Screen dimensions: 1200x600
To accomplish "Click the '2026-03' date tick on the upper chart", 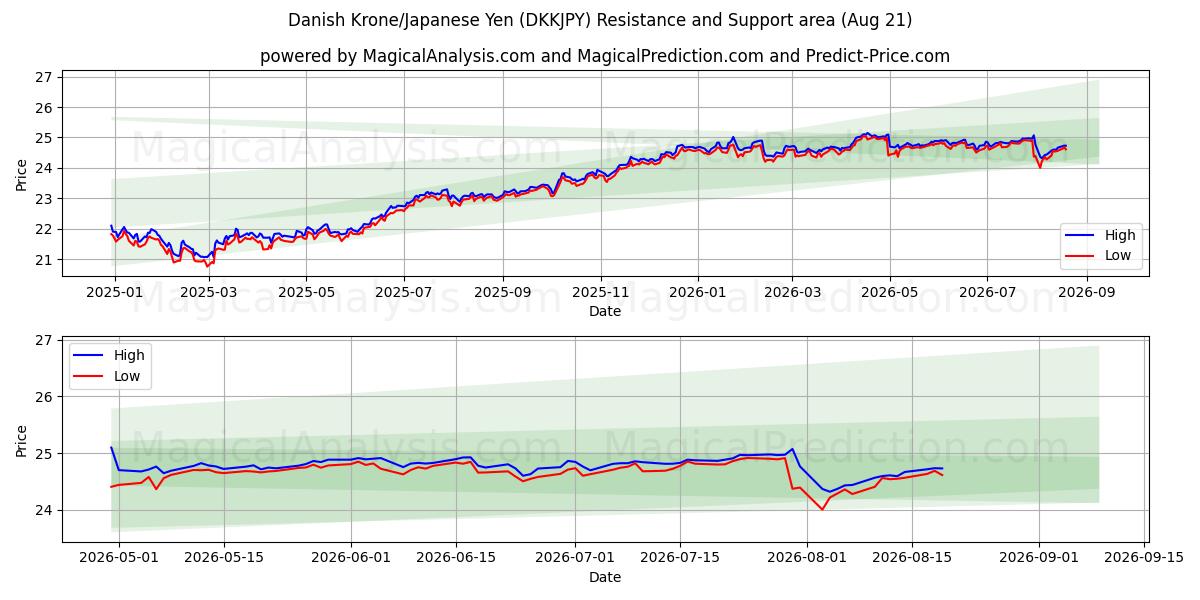I will pos(792,292).
